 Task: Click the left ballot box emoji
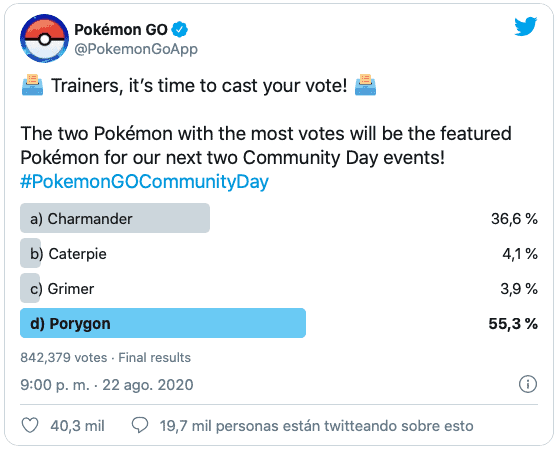[32, 85]
